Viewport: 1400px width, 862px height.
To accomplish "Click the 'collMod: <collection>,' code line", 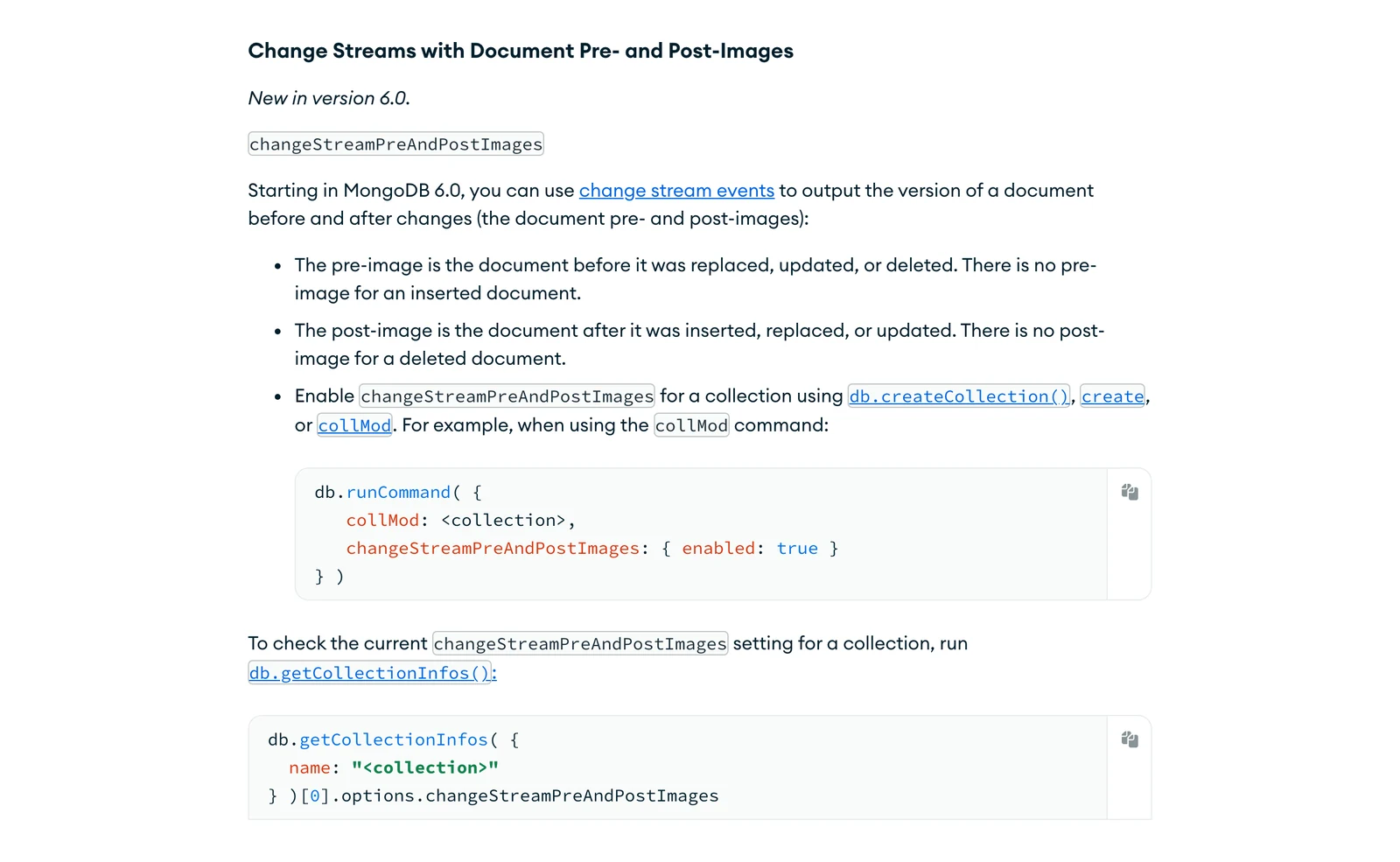I will click(x=460, y=521).
